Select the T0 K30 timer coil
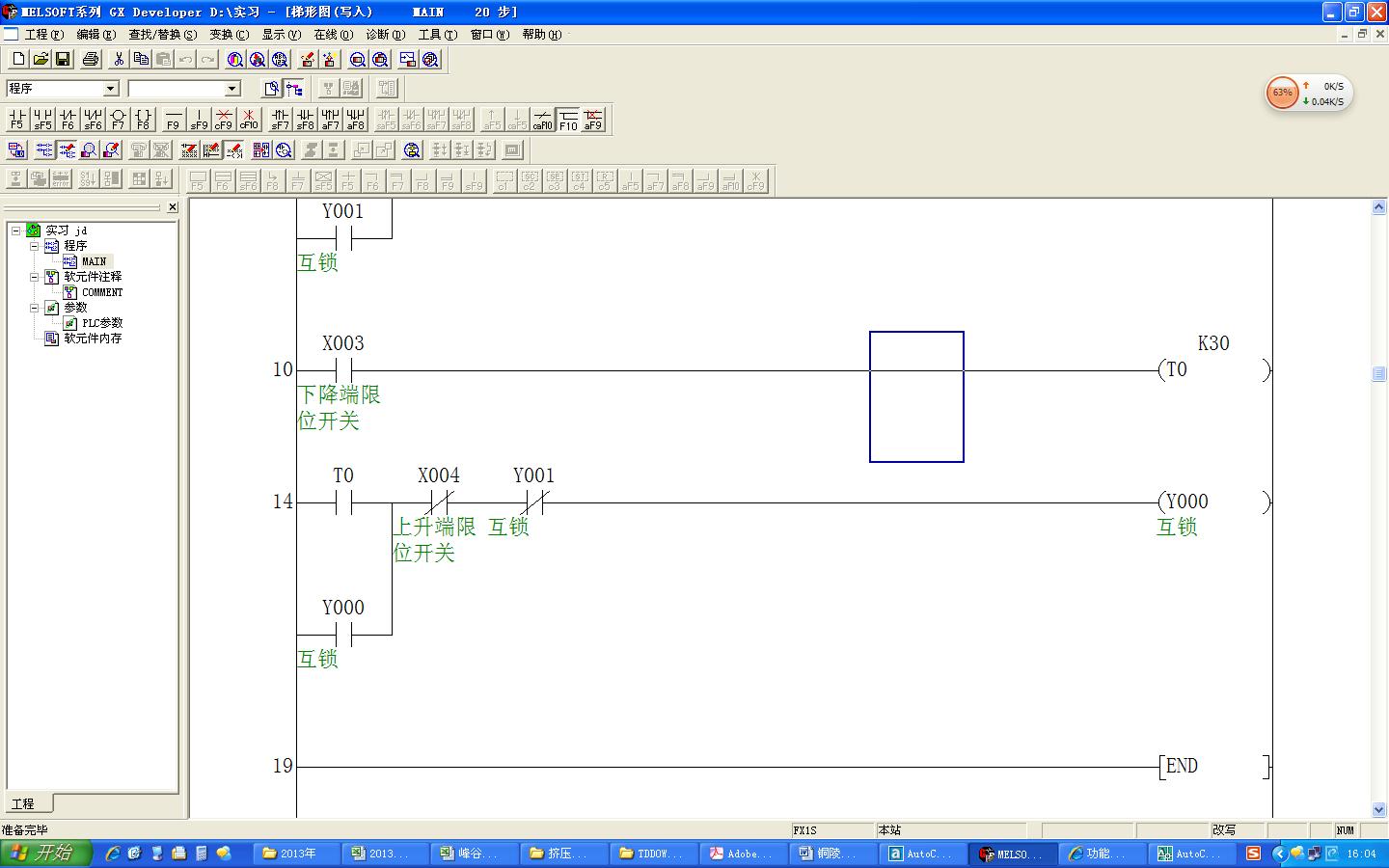The image size is (1389, 868). click(x=1213, y=369)
